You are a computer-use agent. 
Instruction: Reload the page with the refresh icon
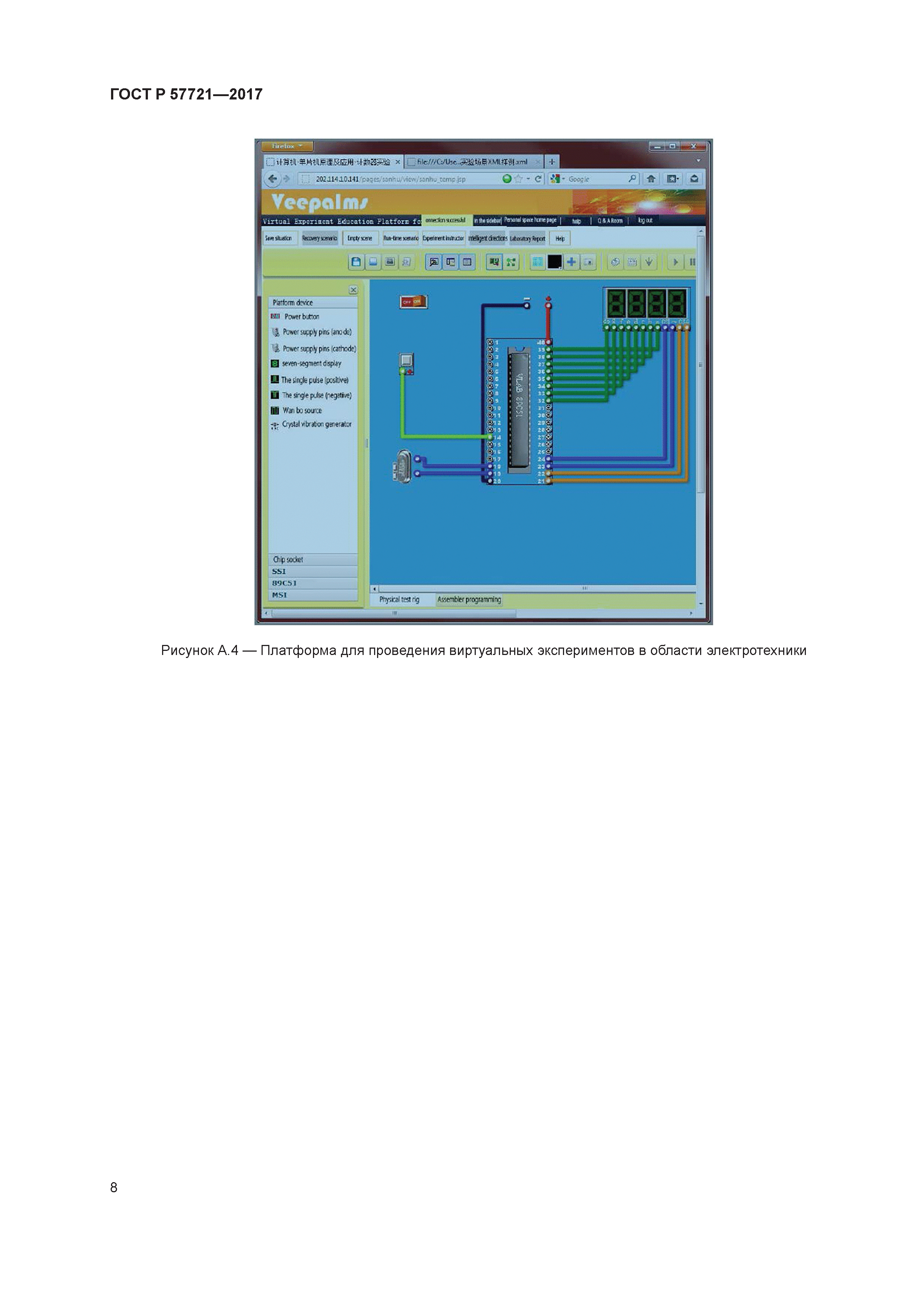pyautogui.click(x=537, y=179)
